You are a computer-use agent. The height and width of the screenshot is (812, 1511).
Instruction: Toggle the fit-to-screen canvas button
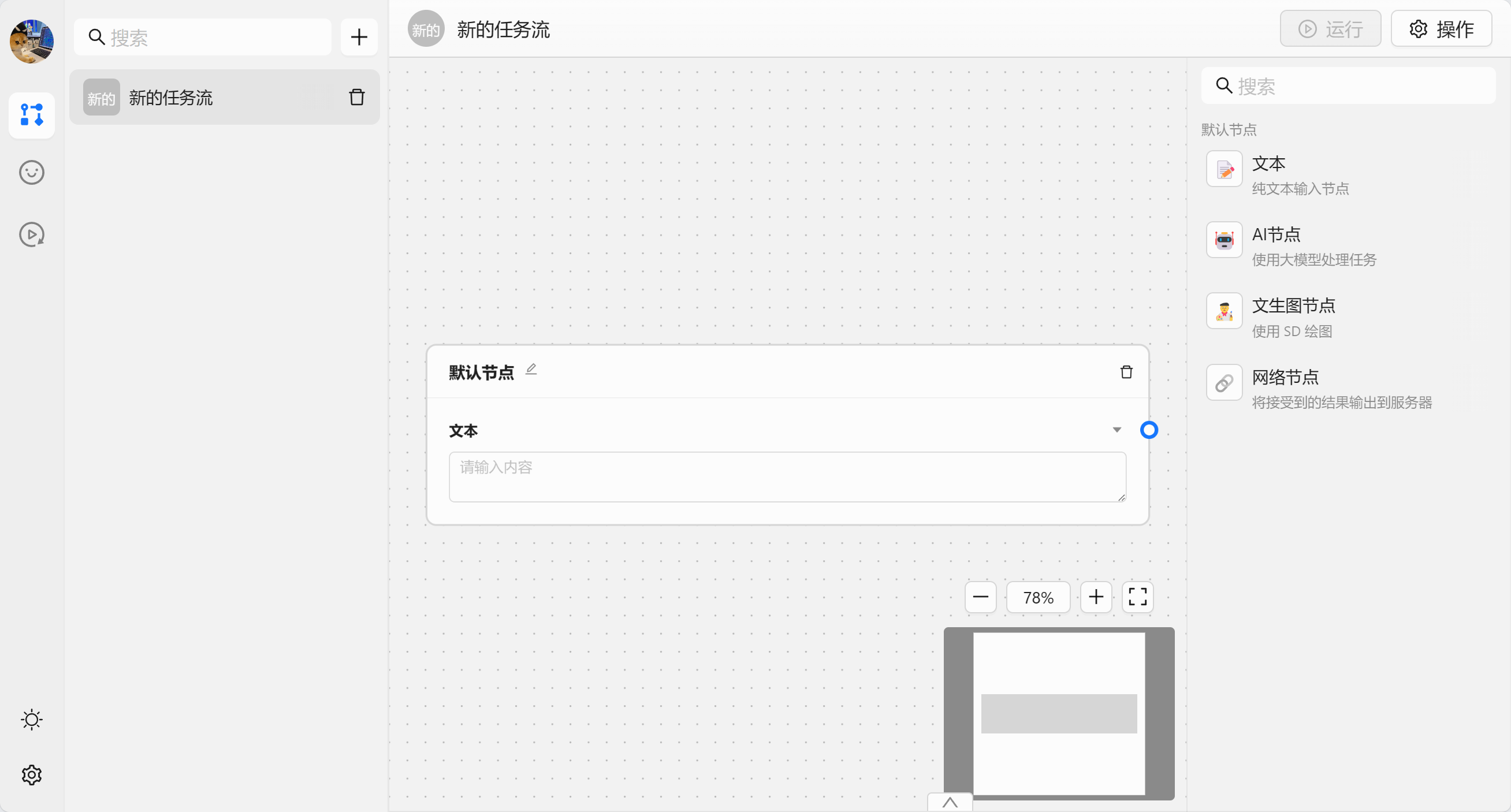1137,597
